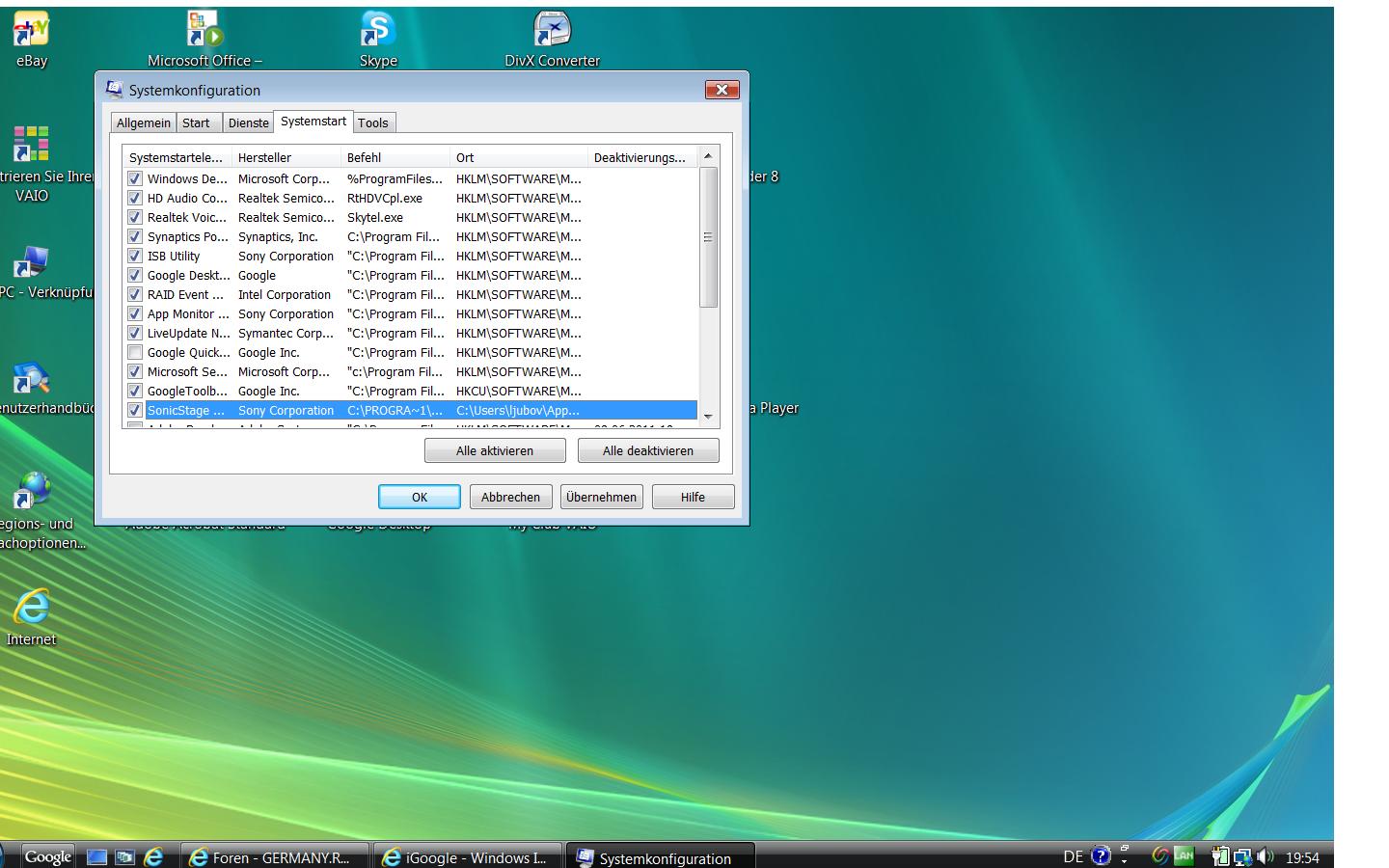Click the taskbar help question mark icon
This screenshot has width=1389, height=868.
click(x=1101, y=855)
